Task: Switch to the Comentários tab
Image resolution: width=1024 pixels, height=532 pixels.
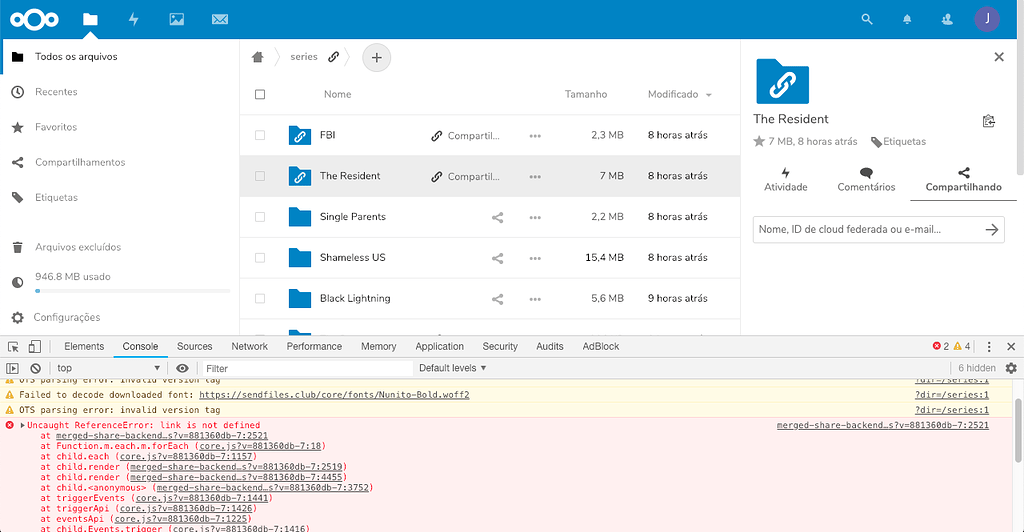Action: pyautogui.click(x=866, y=180)
